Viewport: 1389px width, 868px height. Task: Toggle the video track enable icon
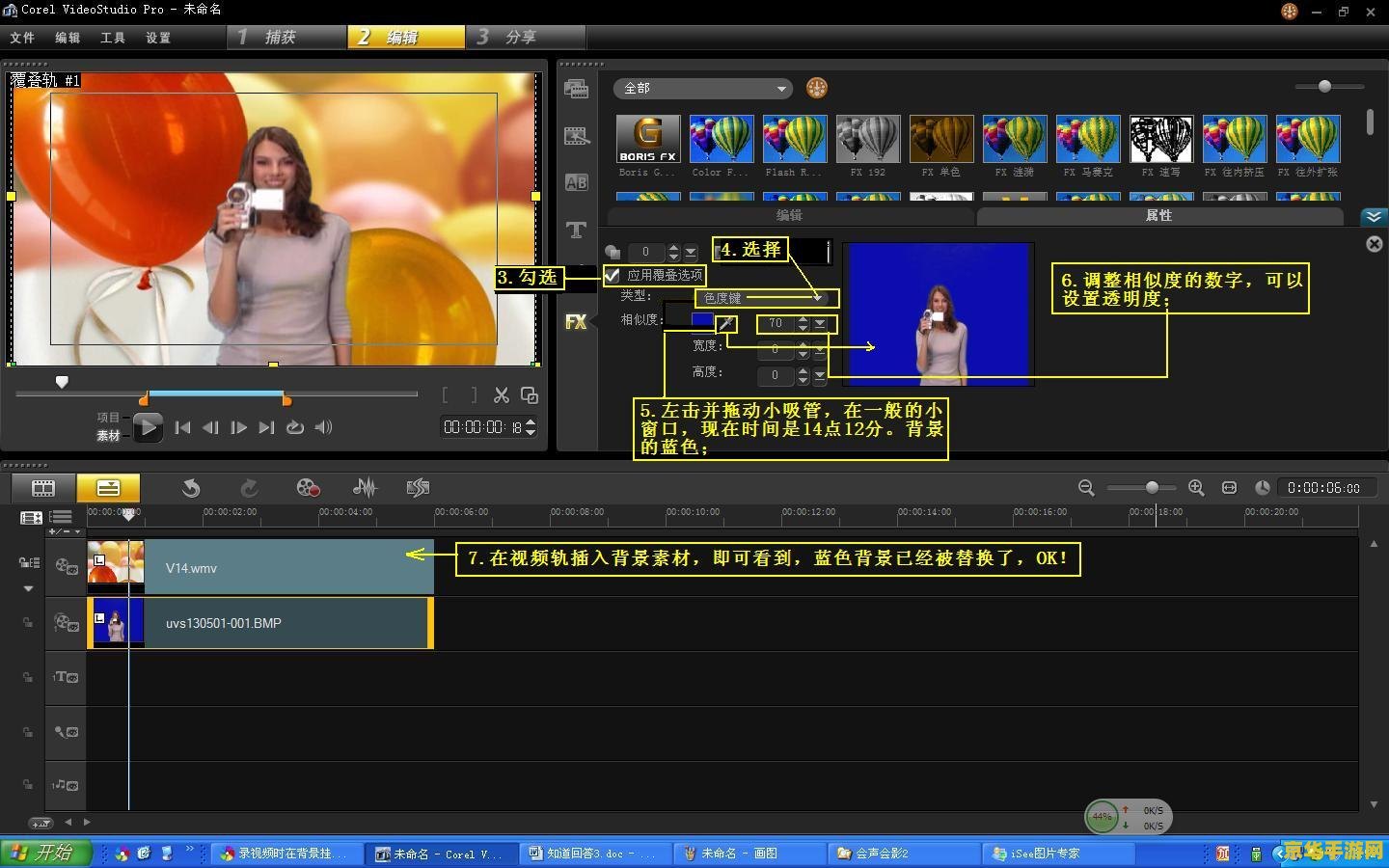(67, 567)
